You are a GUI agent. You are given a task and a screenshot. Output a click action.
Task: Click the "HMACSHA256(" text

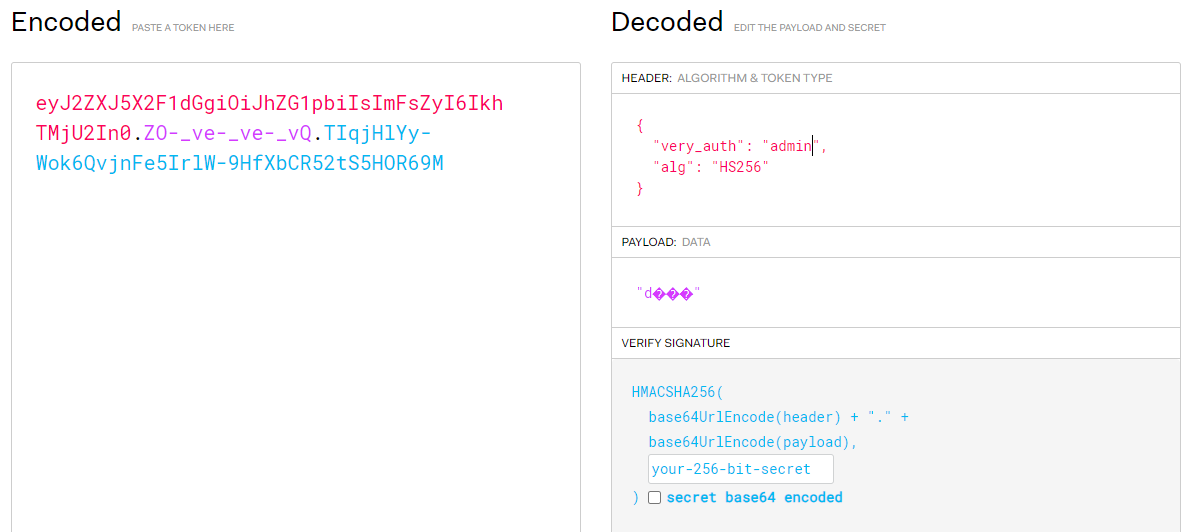pos(677,391)
